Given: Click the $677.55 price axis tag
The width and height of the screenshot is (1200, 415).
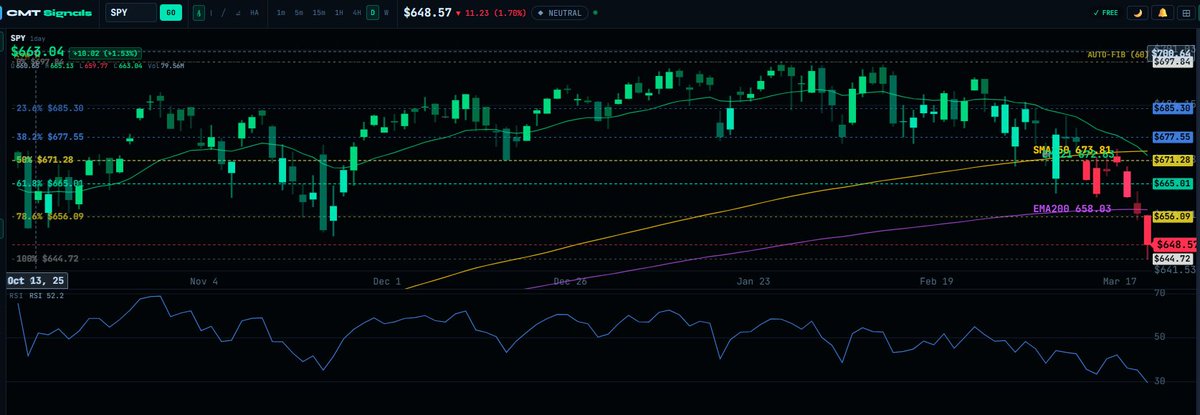Looking at the screenshot, I should pyautogui.click(x=1174, y=137).
